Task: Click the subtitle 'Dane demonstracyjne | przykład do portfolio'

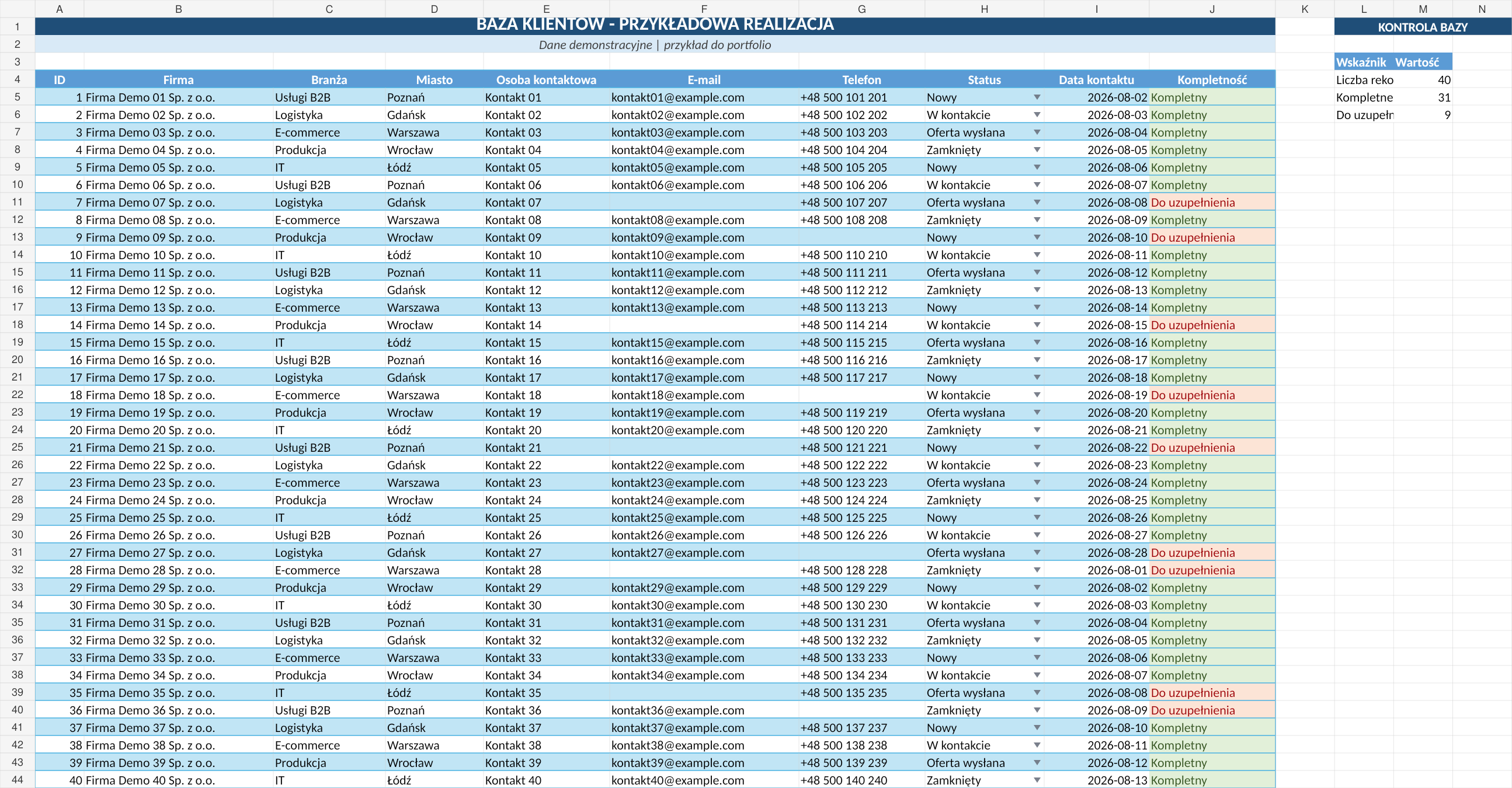Action: tap(655, 44)
